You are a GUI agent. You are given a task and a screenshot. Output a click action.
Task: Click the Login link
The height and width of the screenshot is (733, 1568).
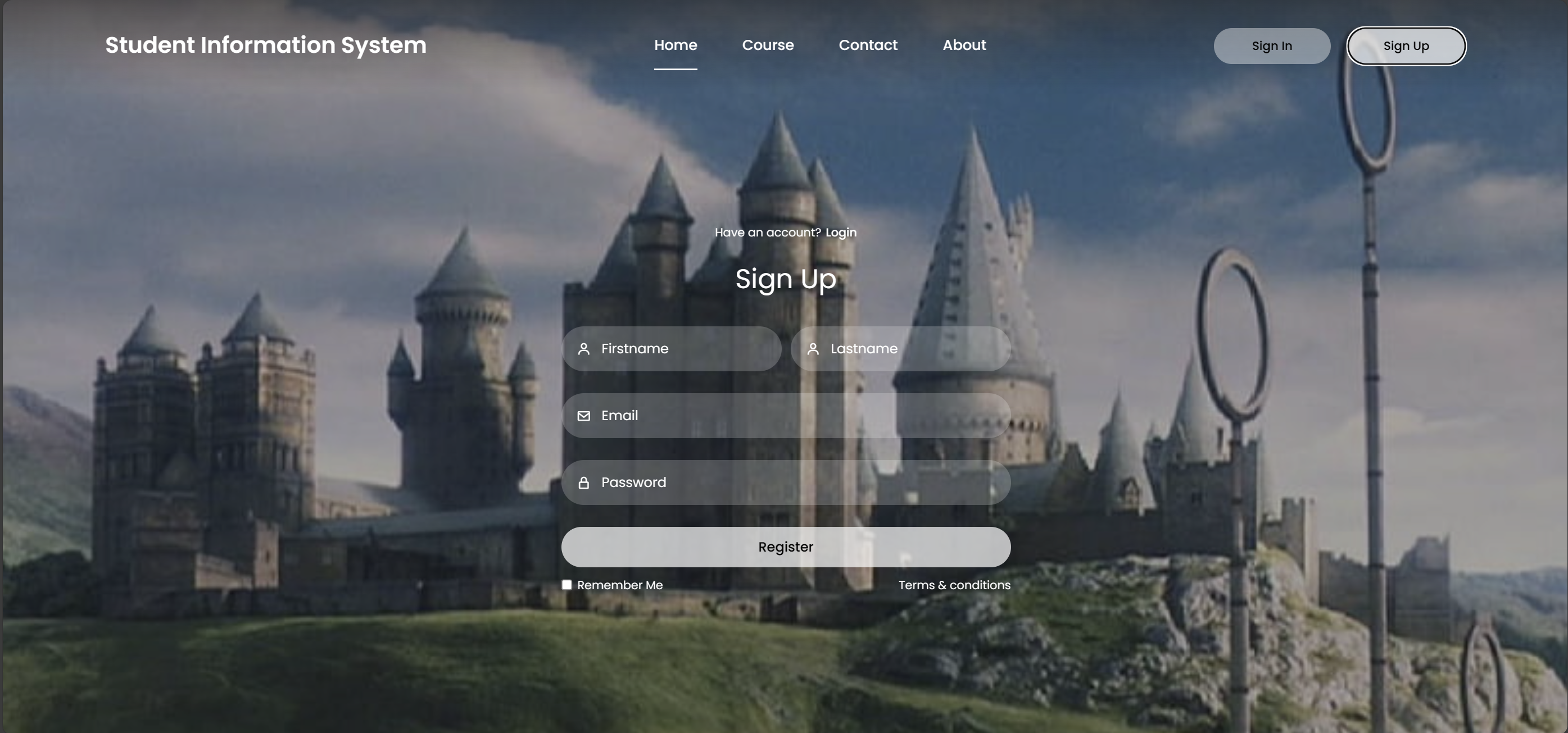[x=841, y=232]
